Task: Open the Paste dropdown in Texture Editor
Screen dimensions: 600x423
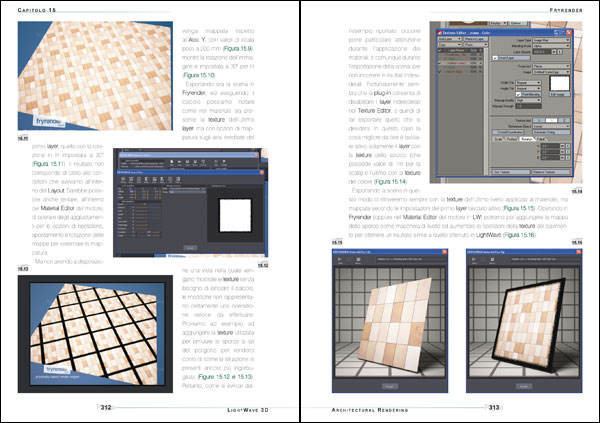Action: tap(476, 45)
